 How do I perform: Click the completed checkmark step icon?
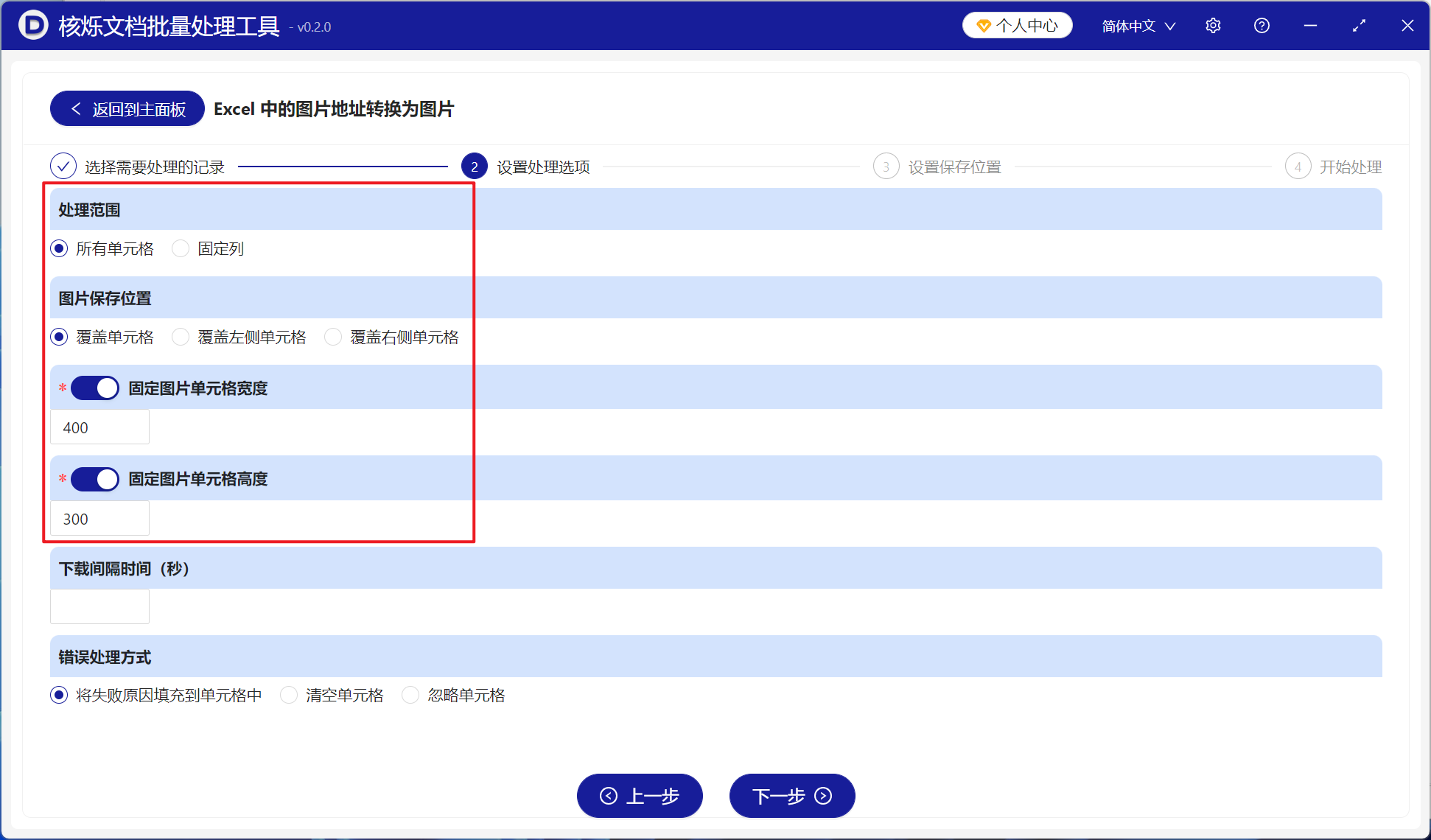(63, 167)
